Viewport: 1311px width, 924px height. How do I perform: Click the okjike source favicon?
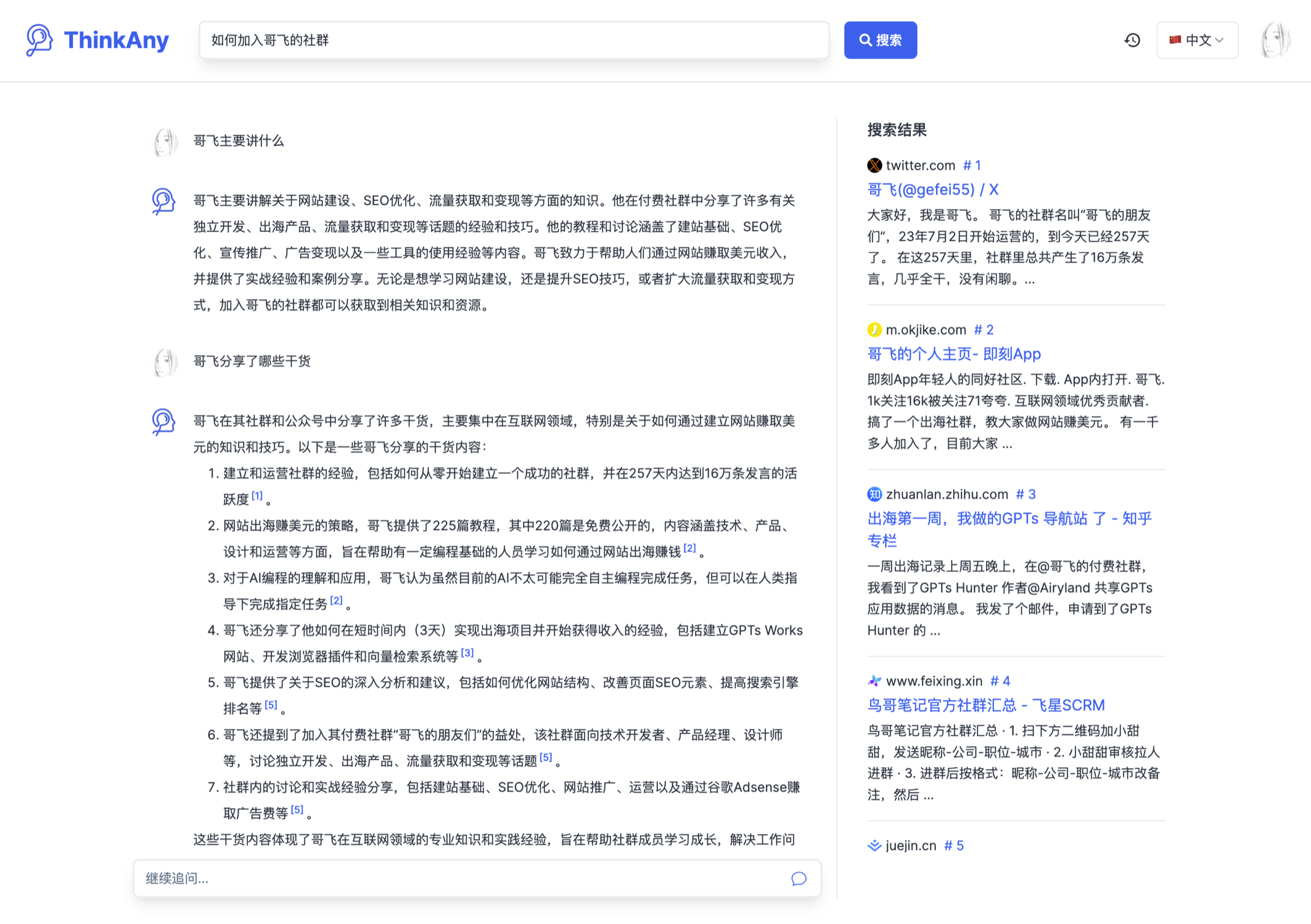coord(874,330)
